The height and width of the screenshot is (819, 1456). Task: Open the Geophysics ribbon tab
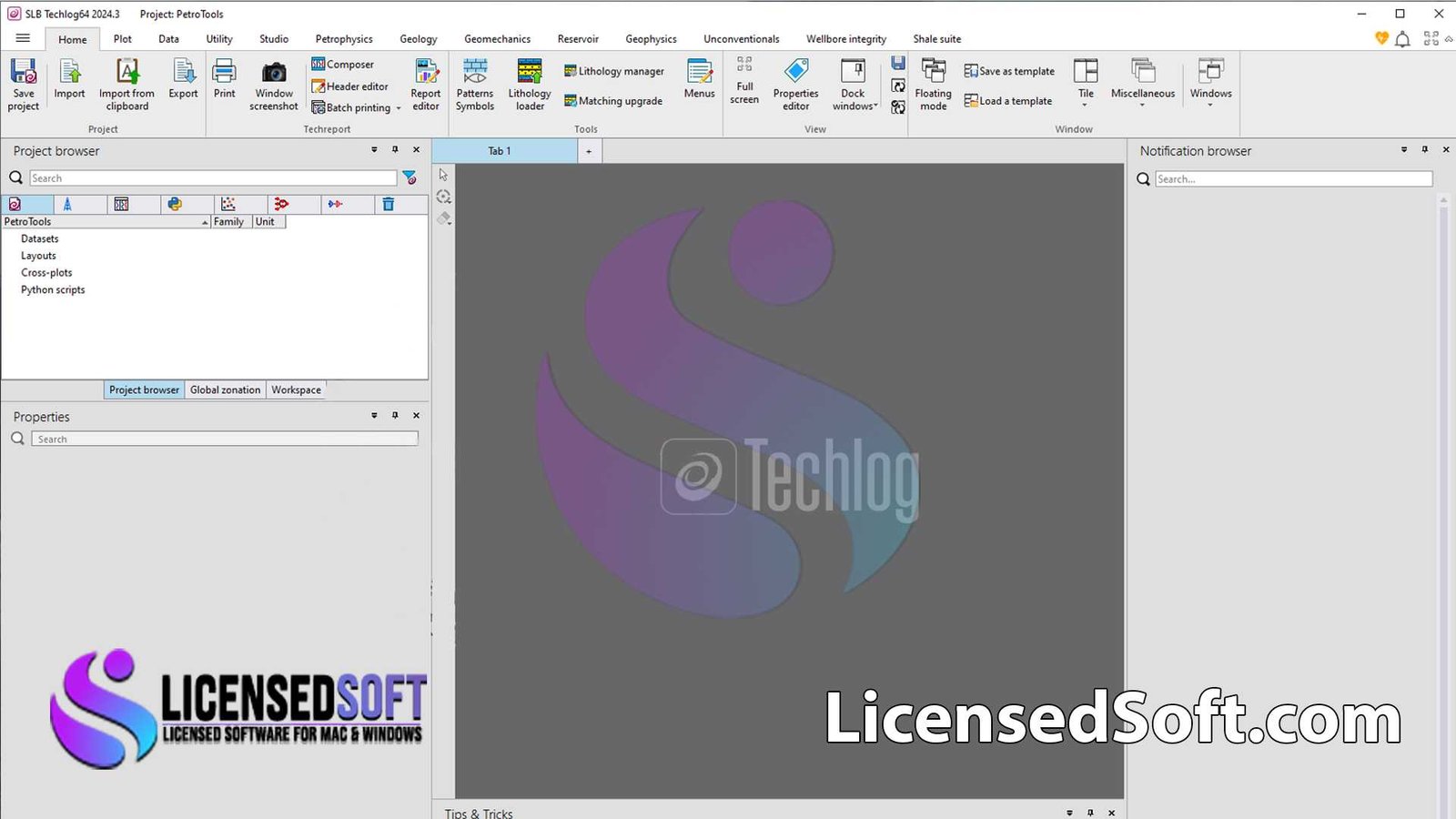pyautogui.click(x=651, y=39)
